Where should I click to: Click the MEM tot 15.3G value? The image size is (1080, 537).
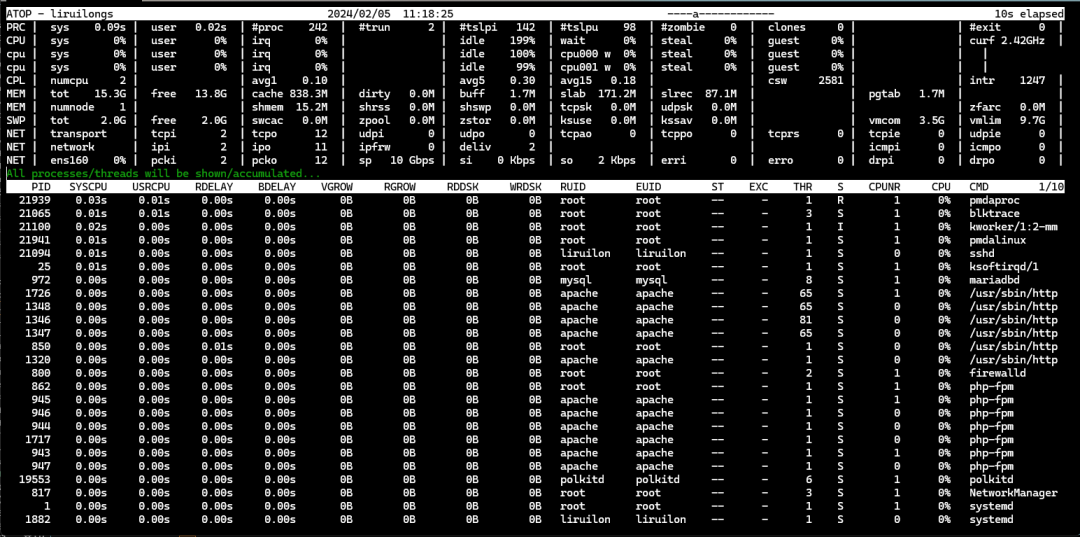(x=88, y=94)
